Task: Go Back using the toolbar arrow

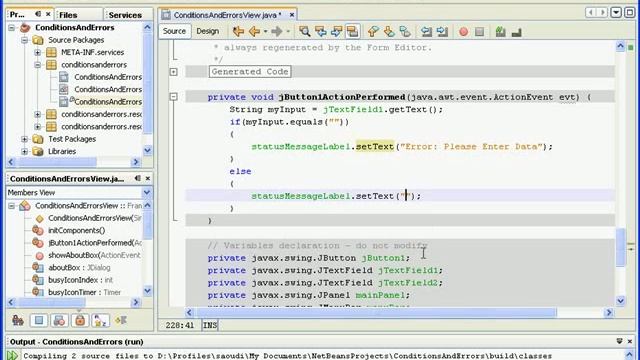Action: [x=255, y=31]
